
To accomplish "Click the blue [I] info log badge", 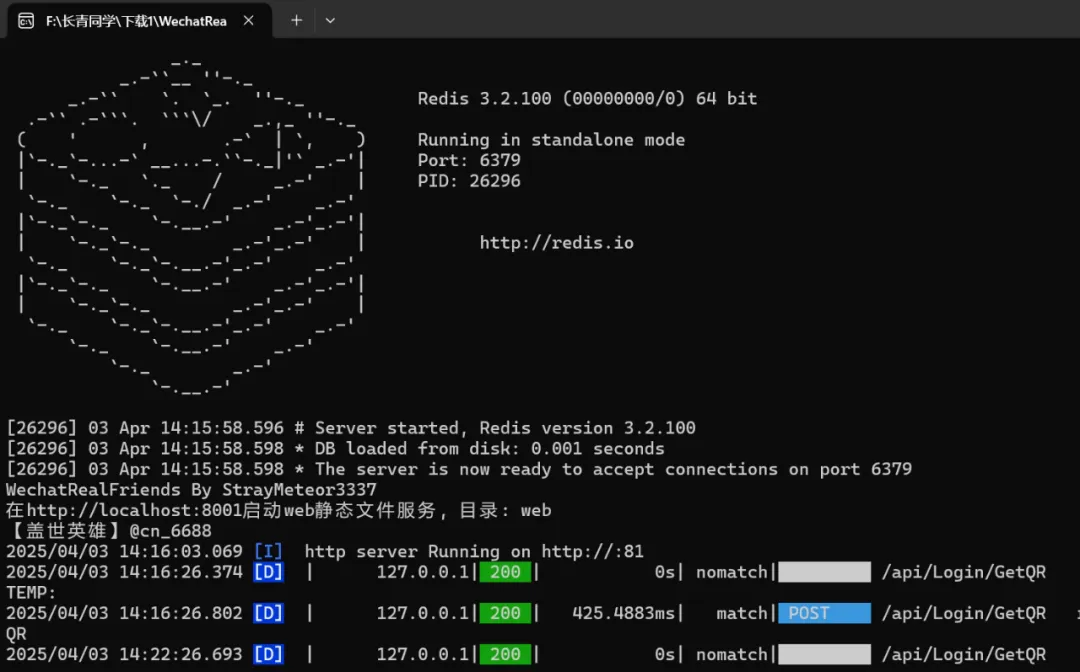I will 268,552.
